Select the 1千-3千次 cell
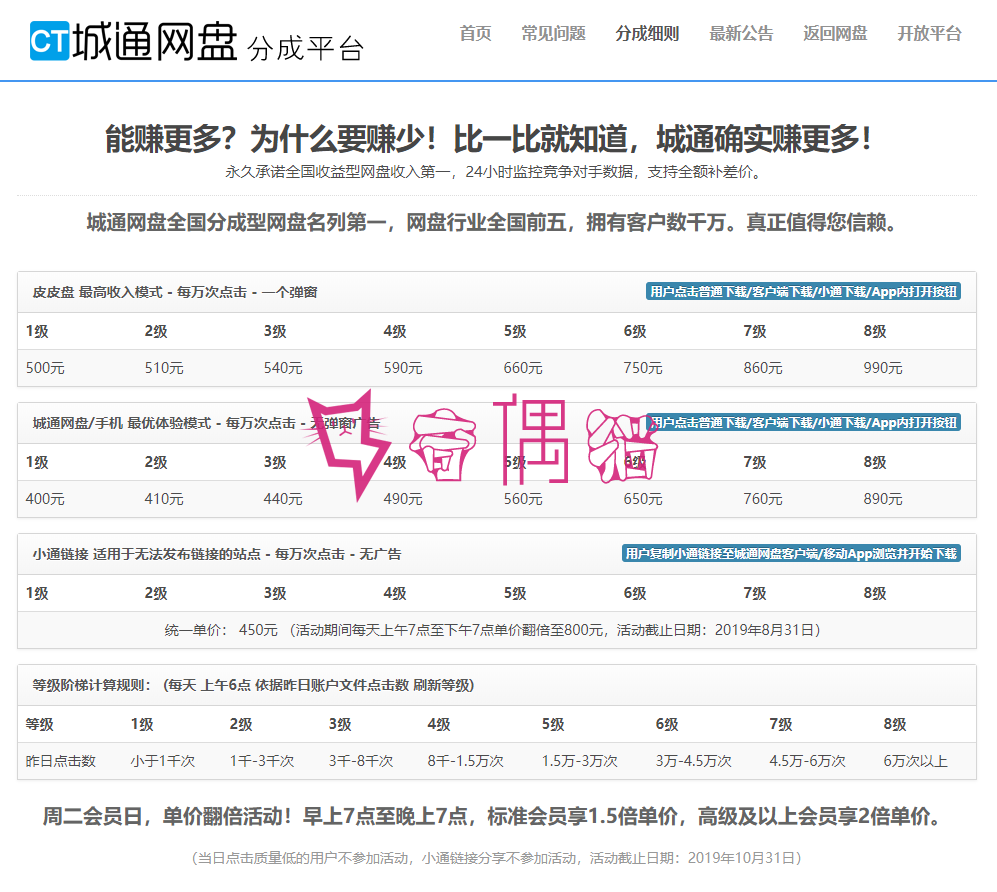The height and width of the screenshot is (892, 997). 262,761
